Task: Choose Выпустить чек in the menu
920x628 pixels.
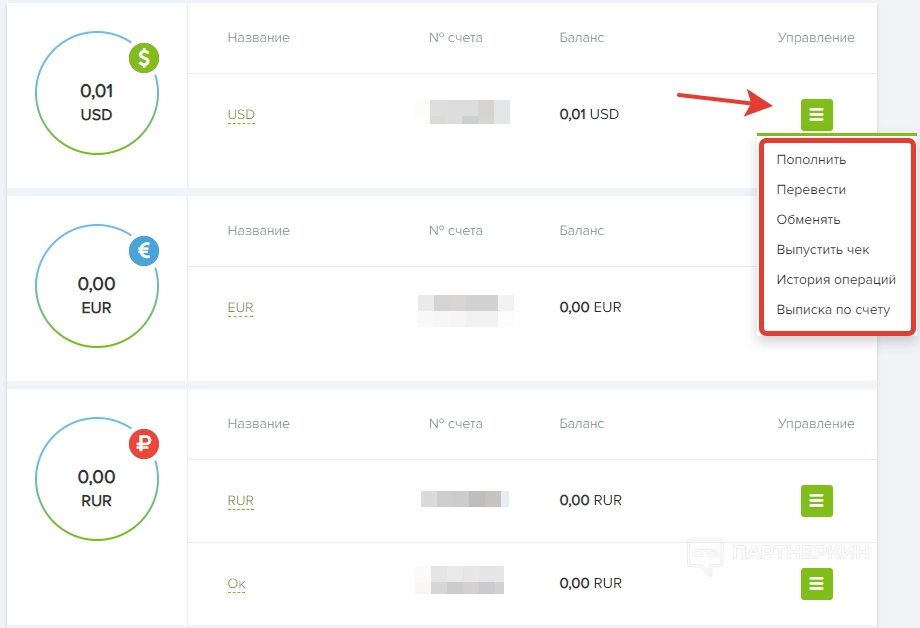Action: pos(823,249)
